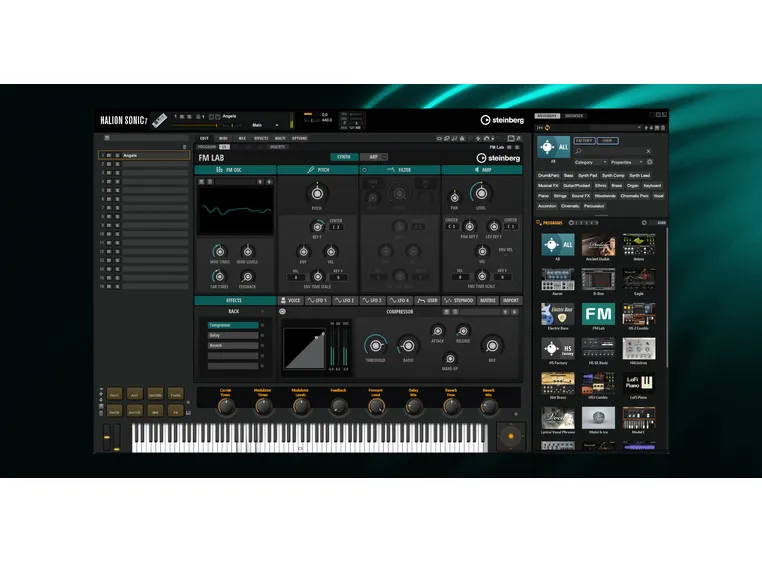
Task: Open the FM OSC section header
Action: point(235,170)
